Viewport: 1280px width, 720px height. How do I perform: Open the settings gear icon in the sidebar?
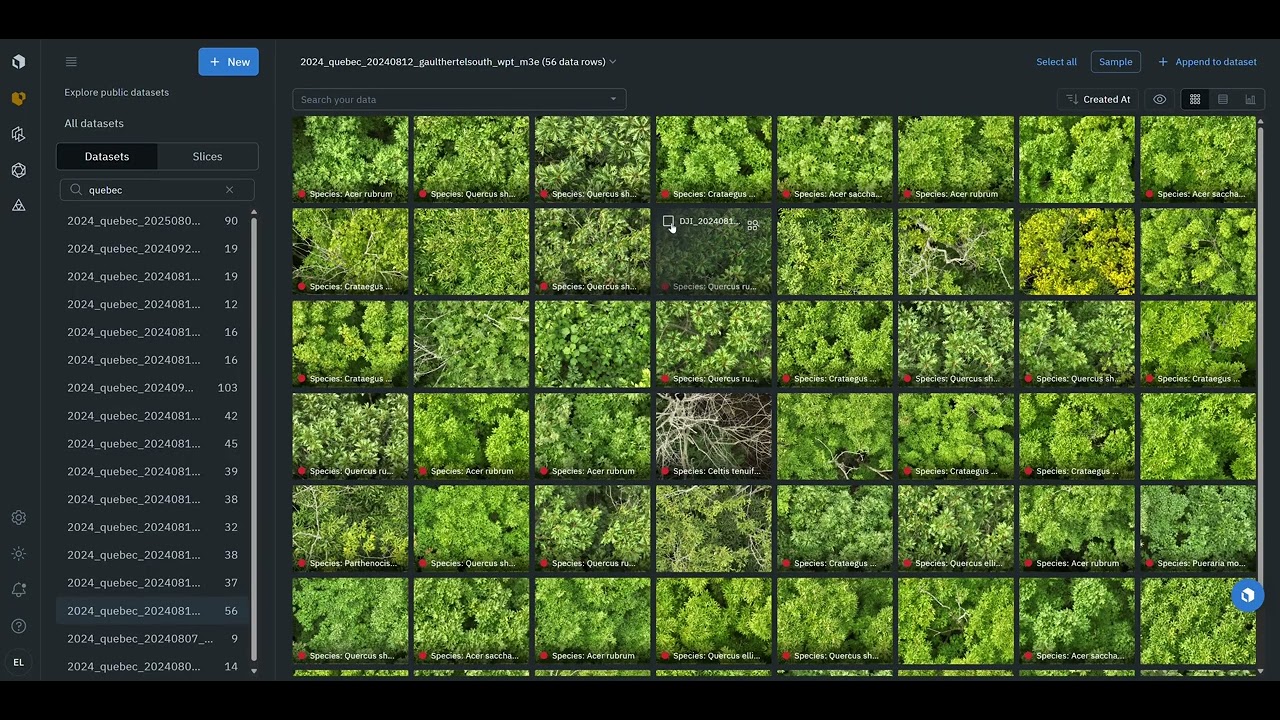[18, 518]
